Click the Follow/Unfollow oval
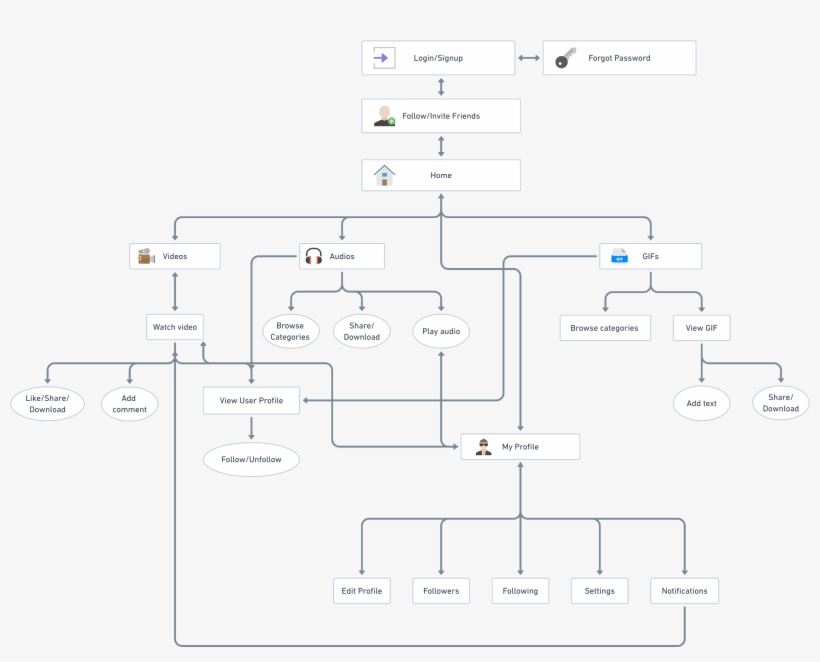This screenshot has width=820, height=662. pos(251,459)
